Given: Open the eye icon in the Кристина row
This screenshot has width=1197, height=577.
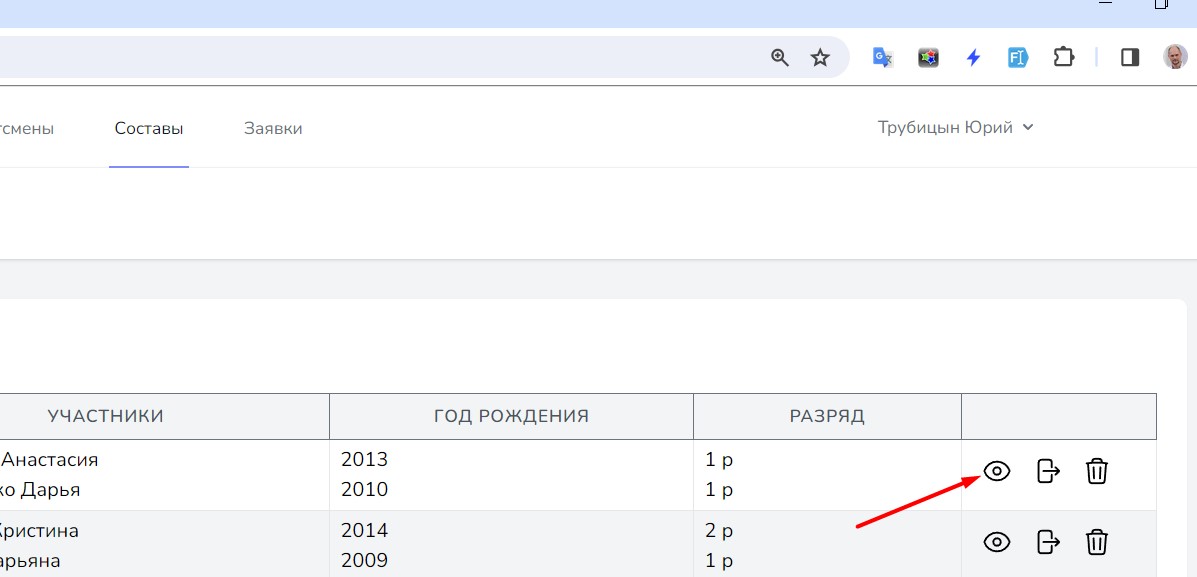Looking at the screenshot, I should coord(997,542).
